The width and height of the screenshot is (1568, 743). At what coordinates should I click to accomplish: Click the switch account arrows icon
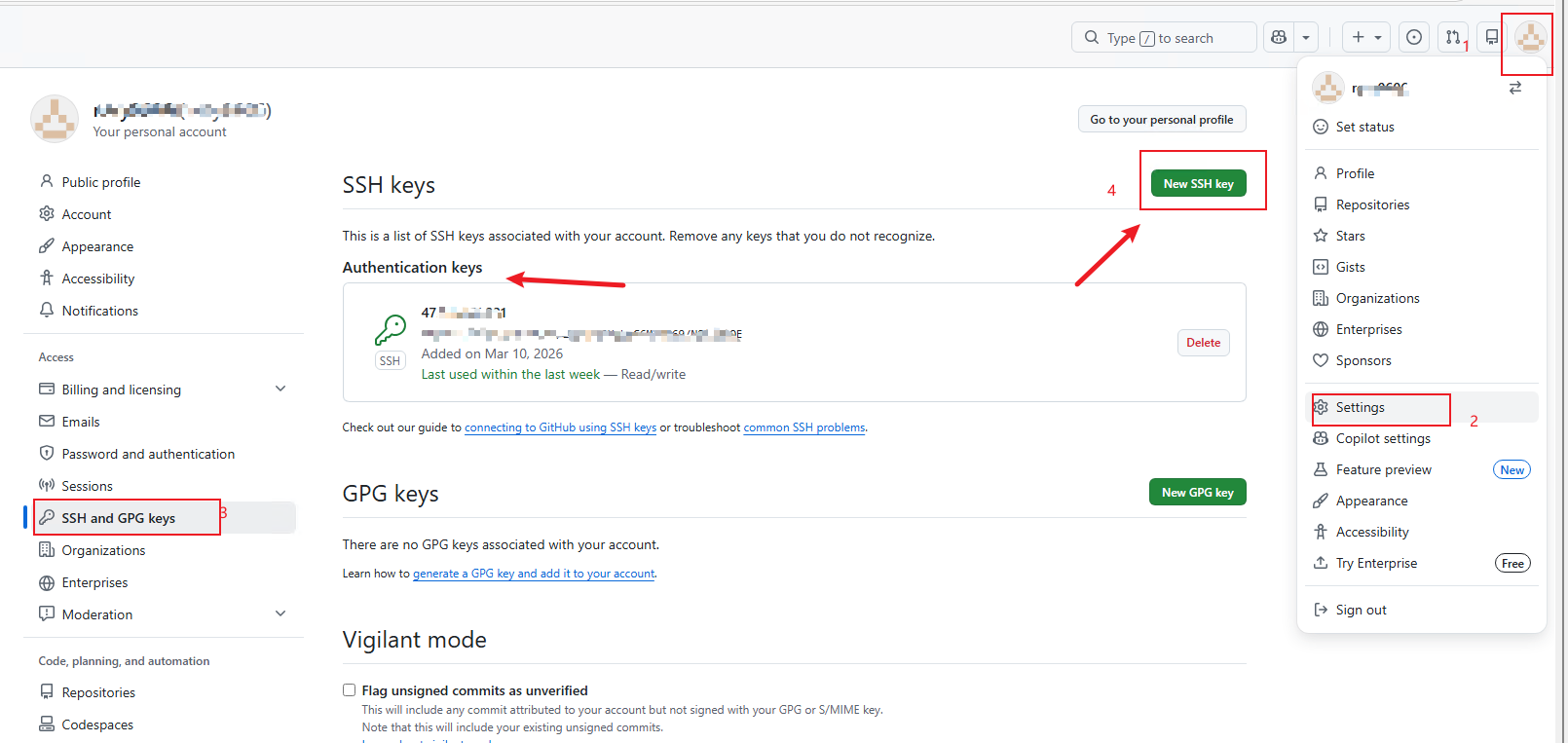1515,88
